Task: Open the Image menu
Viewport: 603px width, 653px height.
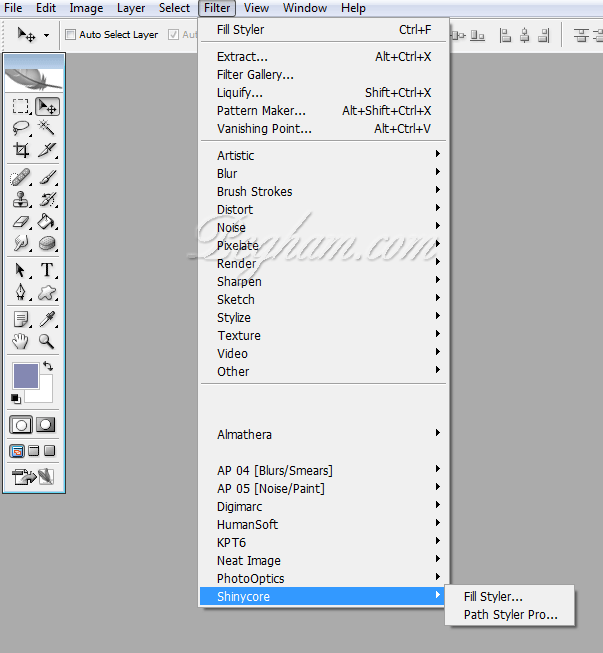Action: pyautogui.click(x=86, y=8)
